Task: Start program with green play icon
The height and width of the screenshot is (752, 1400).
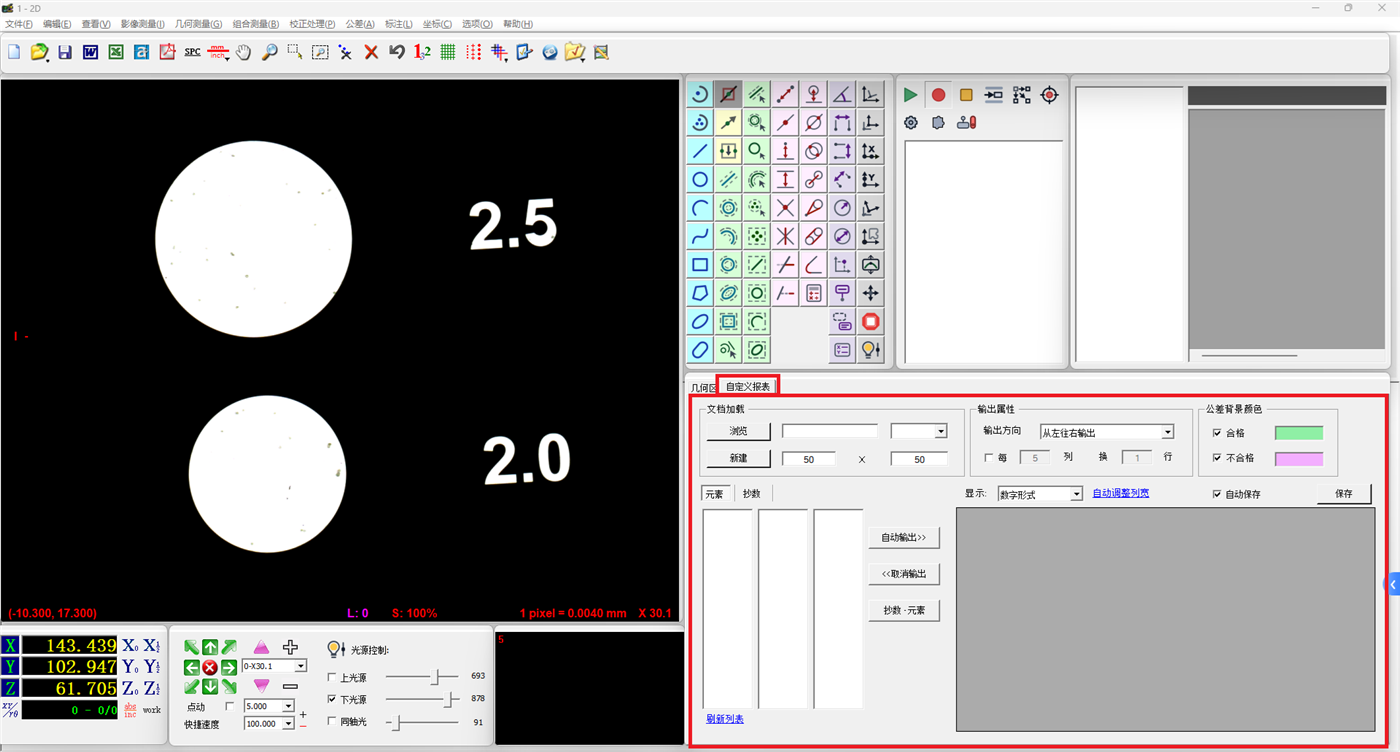Action: (910, 95)
